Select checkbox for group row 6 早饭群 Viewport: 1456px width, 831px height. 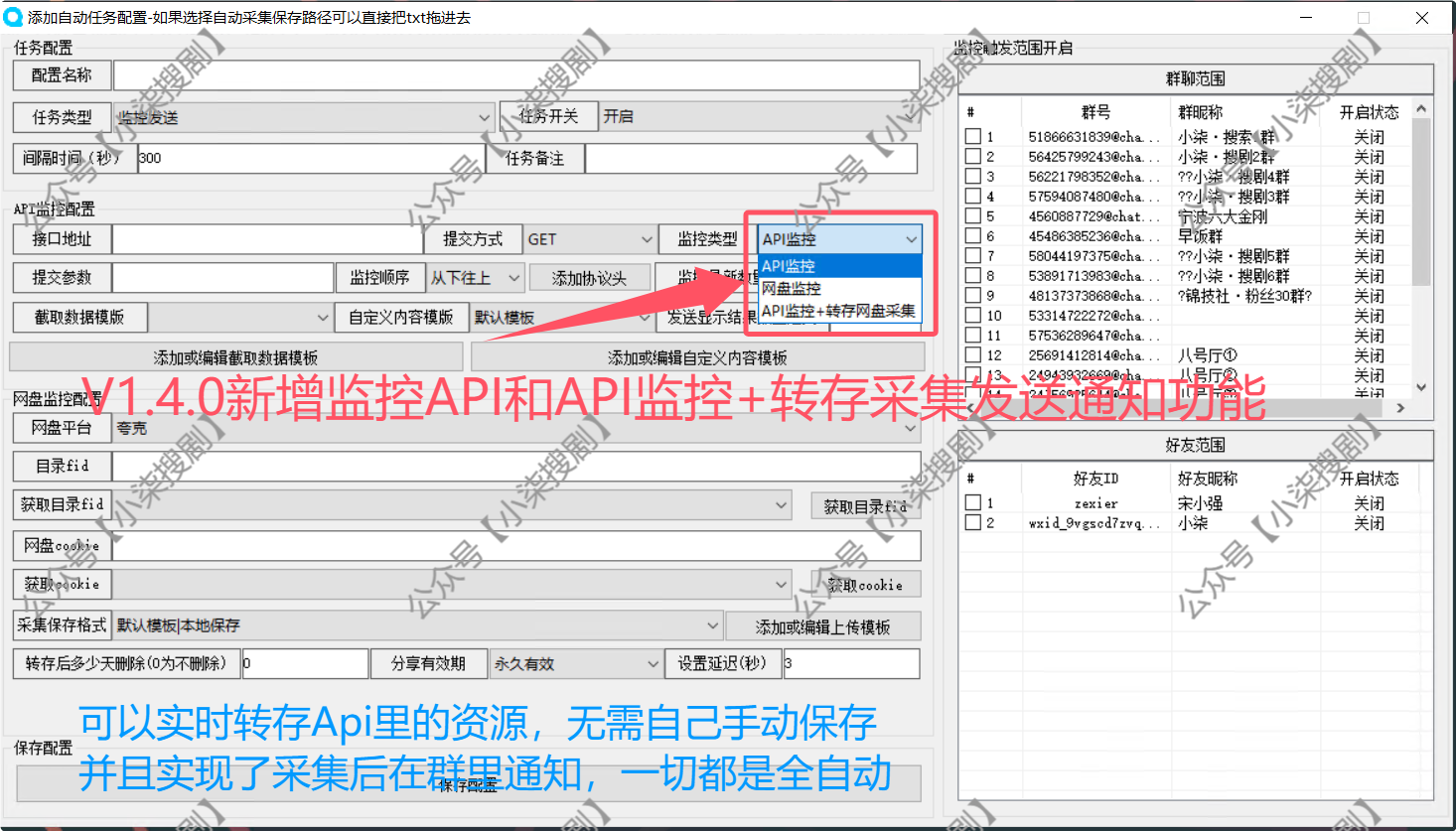click(973, 236)
